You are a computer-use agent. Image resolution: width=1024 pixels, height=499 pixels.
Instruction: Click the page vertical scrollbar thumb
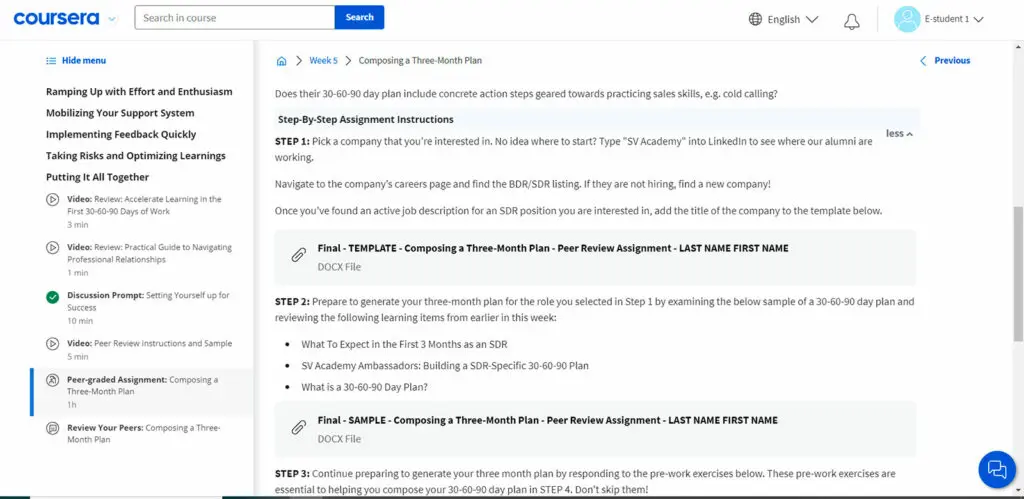(x=1018, y=274)
